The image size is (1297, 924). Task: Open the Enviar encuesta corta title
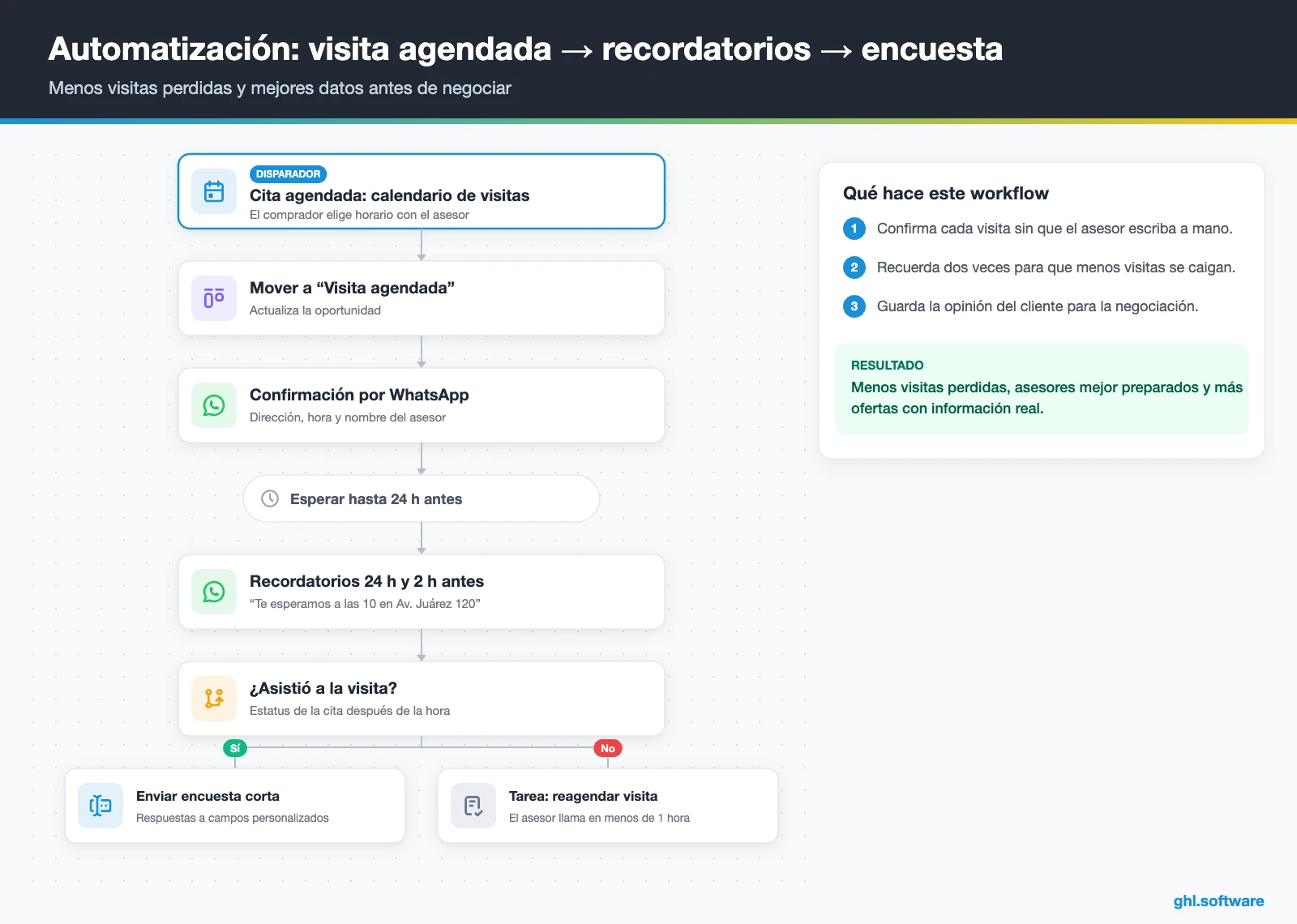(x=208, y=796)
